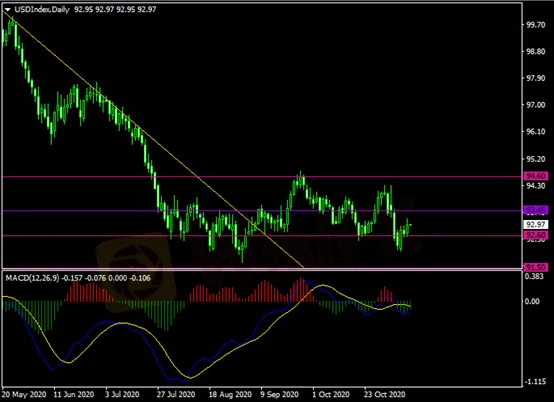Select the purple 93.45 price level label
Screen dimensions: 554x402
point(535,211)
